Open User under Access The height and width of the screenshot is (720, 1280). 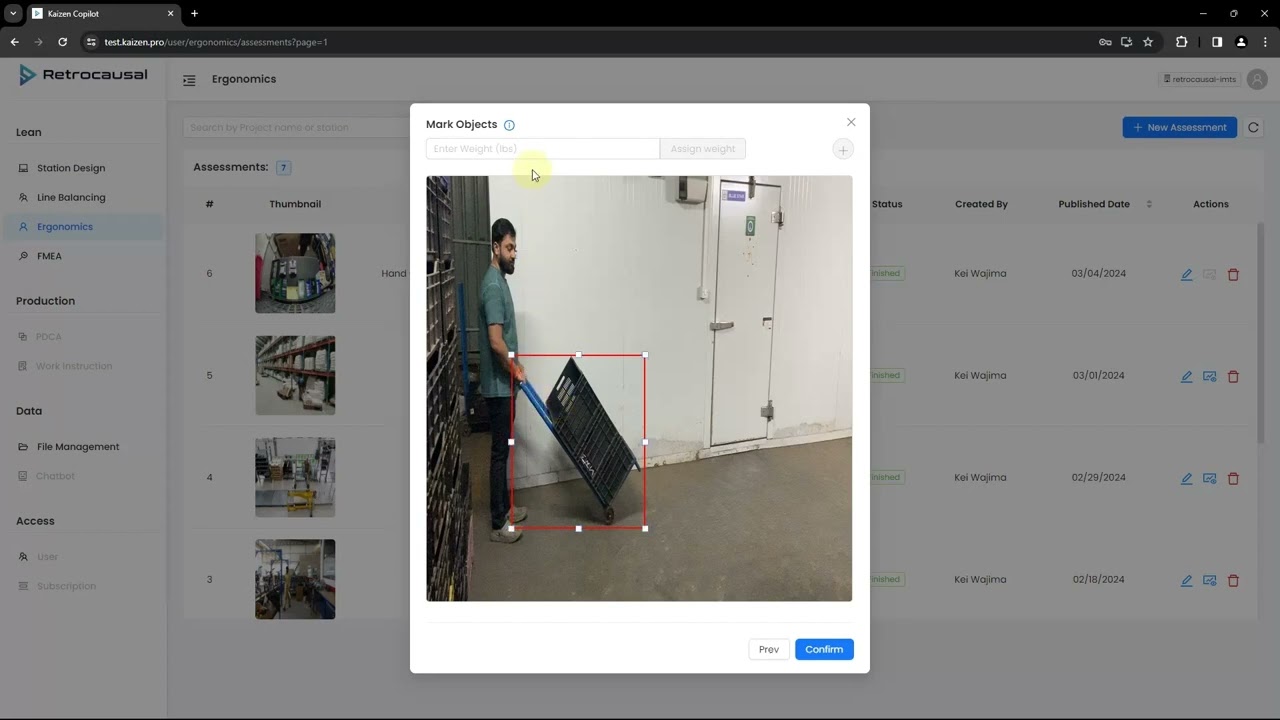[47, 557]
